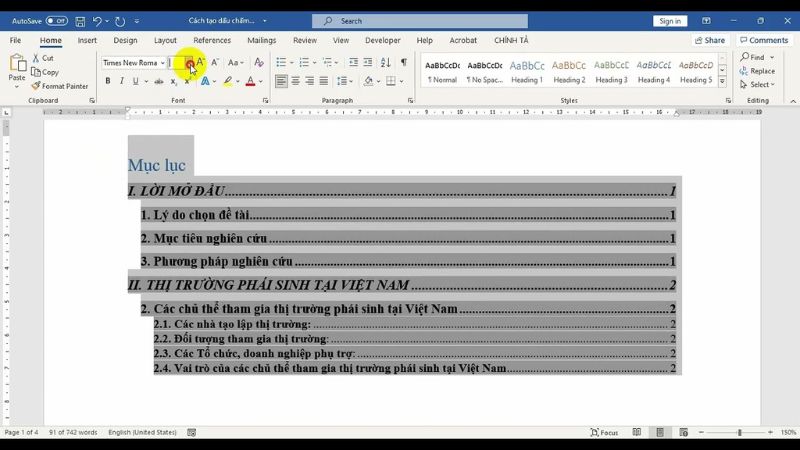
Task: Click the Sort icon in Paragraph group
Action: 386,62
